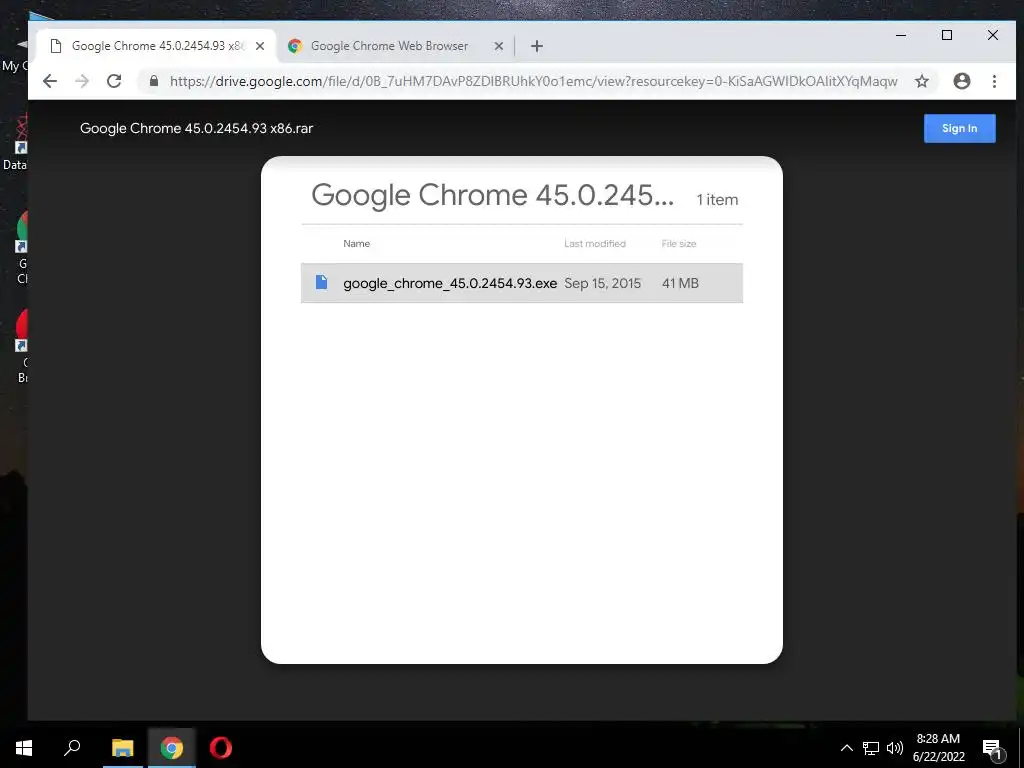Go back with the browser back arrow
This screenshot has width=1024, height=768.
(50, 81)
